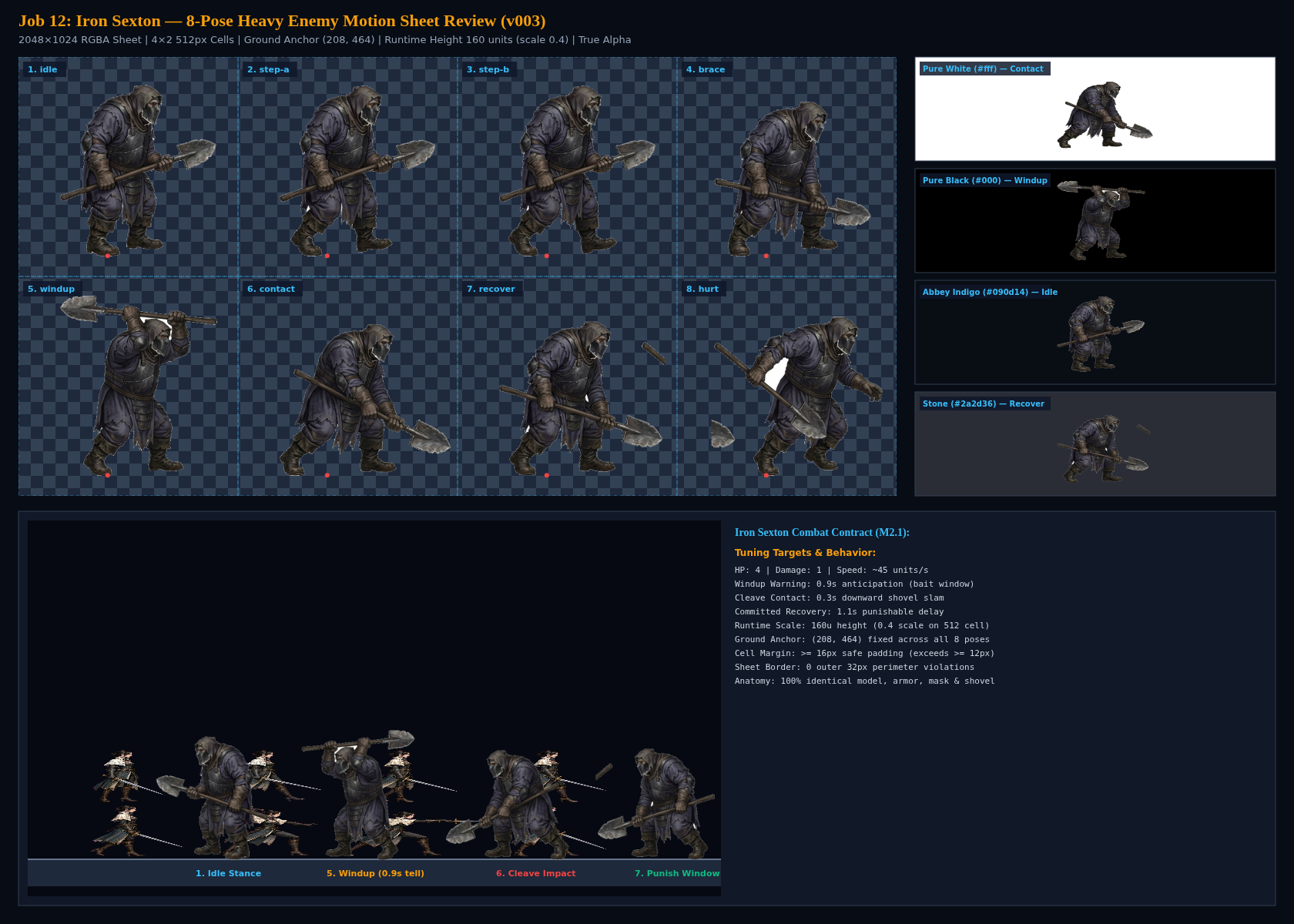This screenshot has width=1294, height=924.
Task: Click the '8. hurt' cell label
Action: pos(702,289)
